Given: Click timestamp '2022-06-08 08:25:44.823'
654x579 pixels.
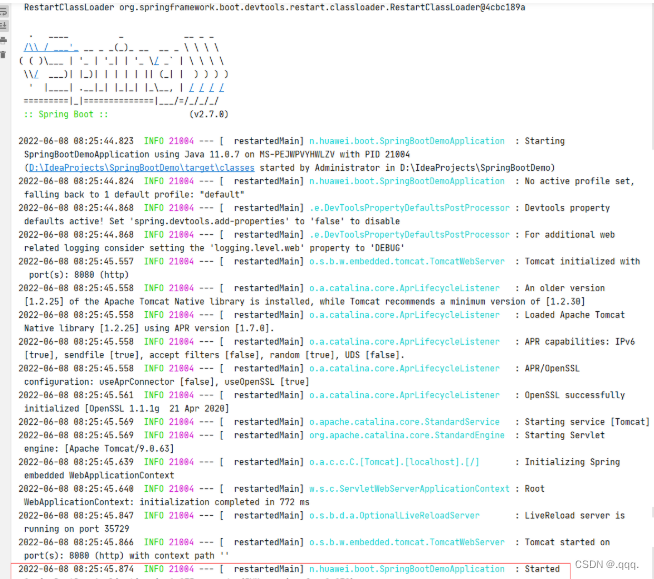Looking at the screenshot, I should (76, 141).
